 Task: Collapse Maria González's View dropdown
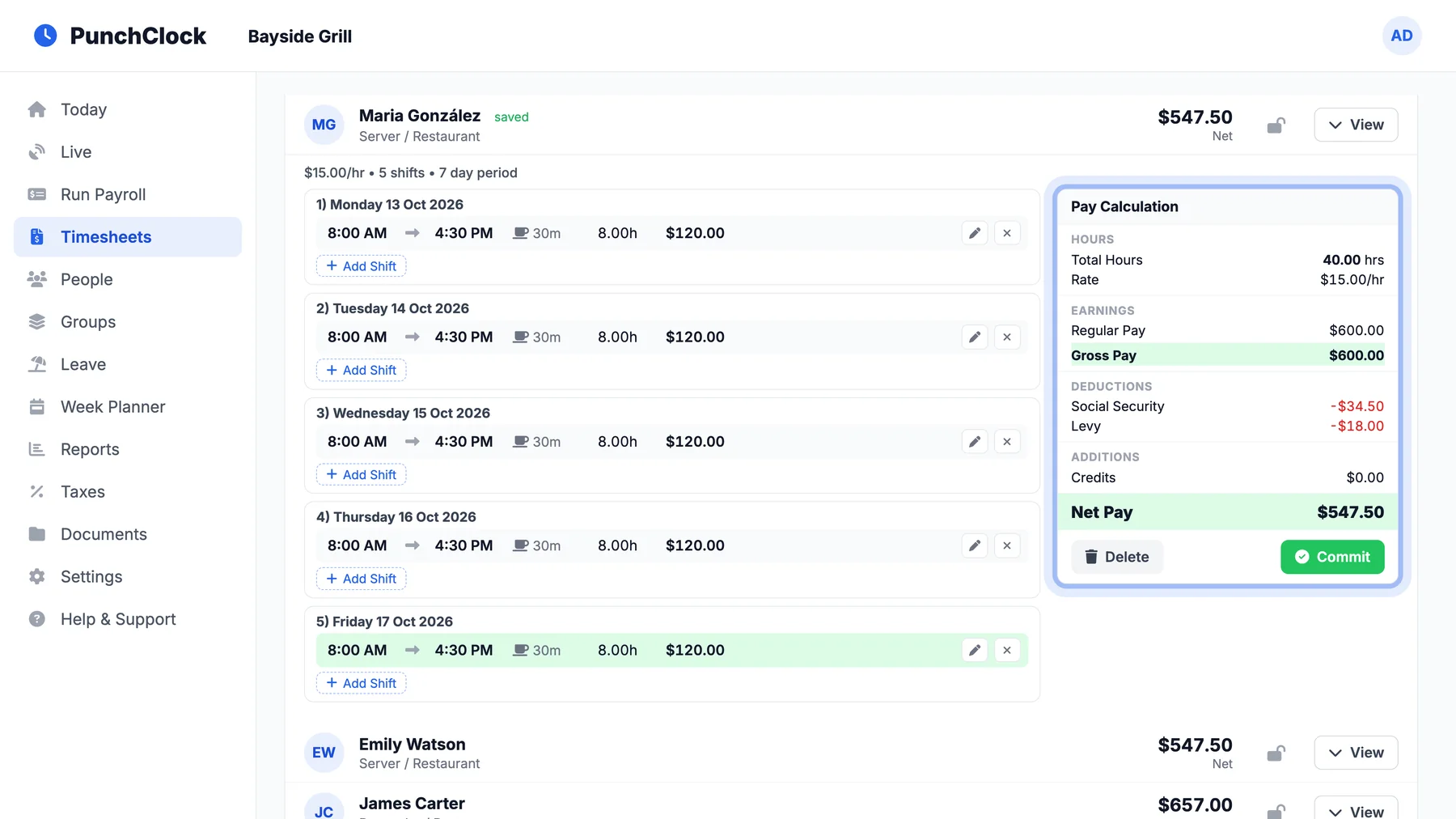tap(1356, 125)
